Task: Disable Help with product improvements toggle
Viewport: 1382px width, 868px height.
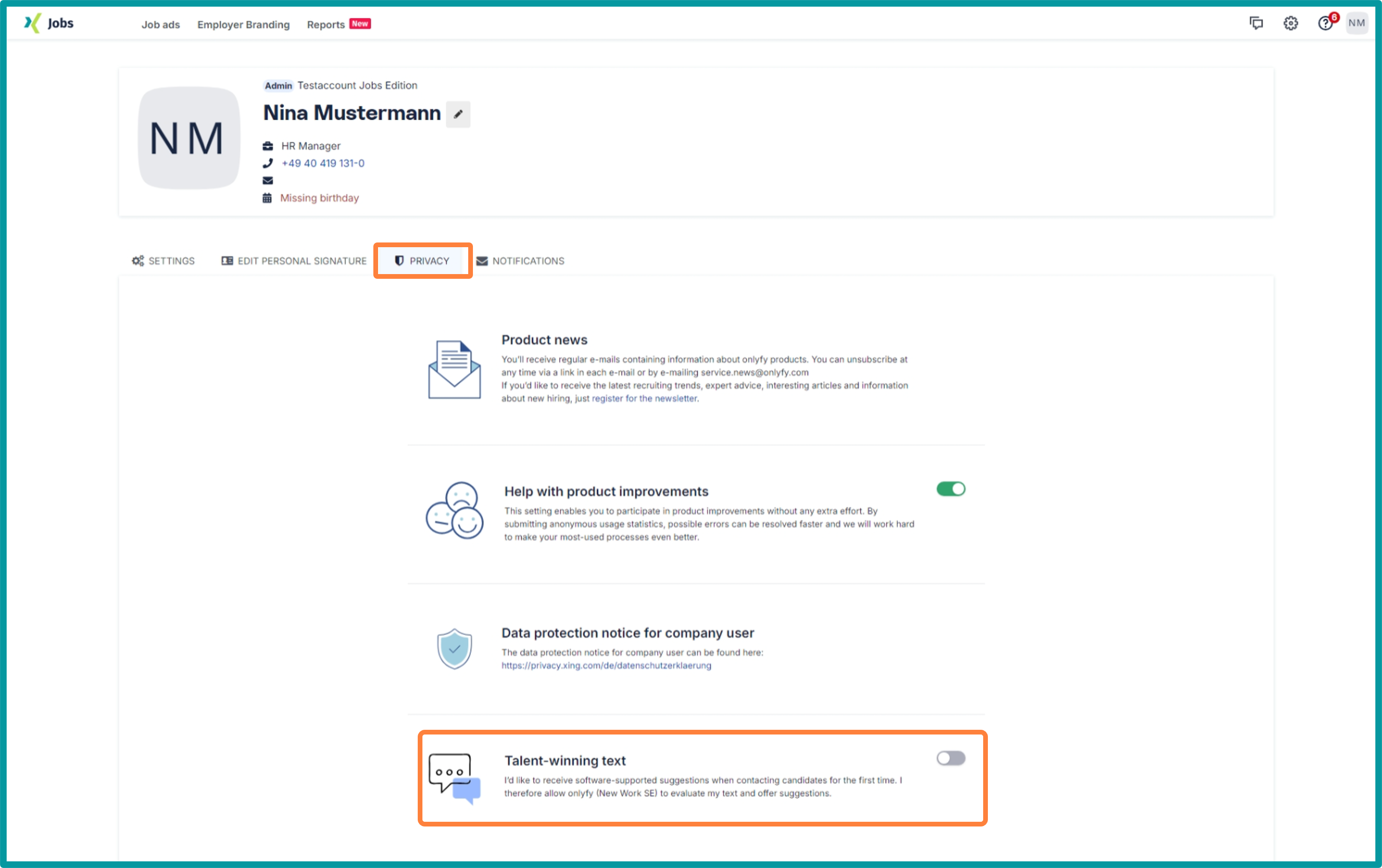Action: [x=951, y=489]
